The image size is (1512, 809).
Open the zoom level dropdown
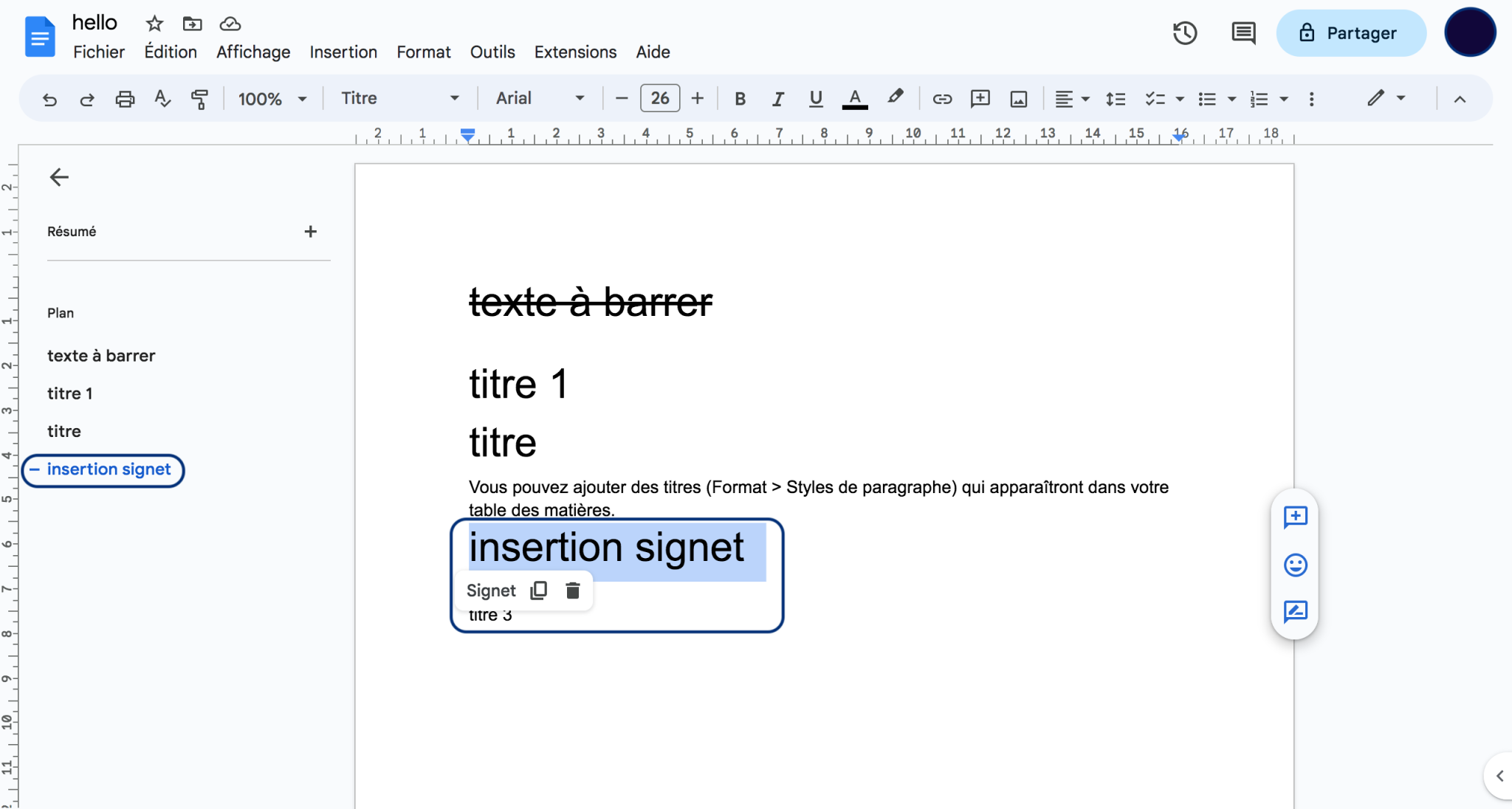click(273, 98)
